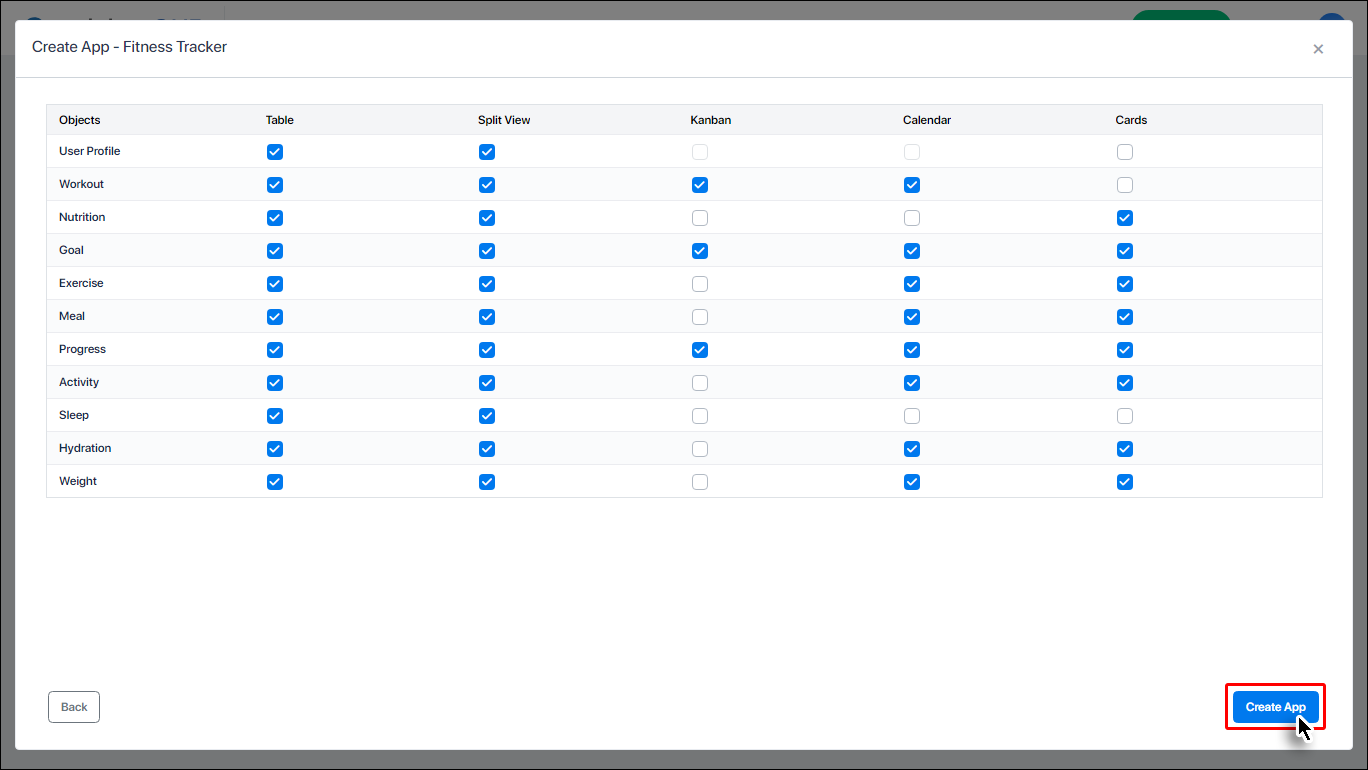Enable Calendar for Nutrition

(x=912, y=218)
